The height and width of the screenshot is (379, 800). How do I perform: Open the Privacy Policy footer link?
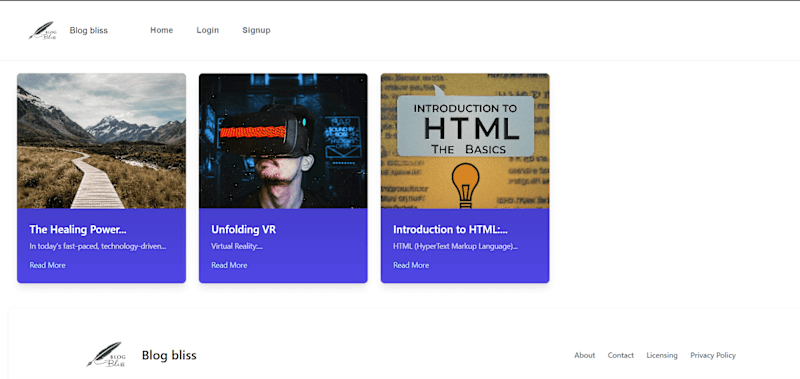coord(713,355)
